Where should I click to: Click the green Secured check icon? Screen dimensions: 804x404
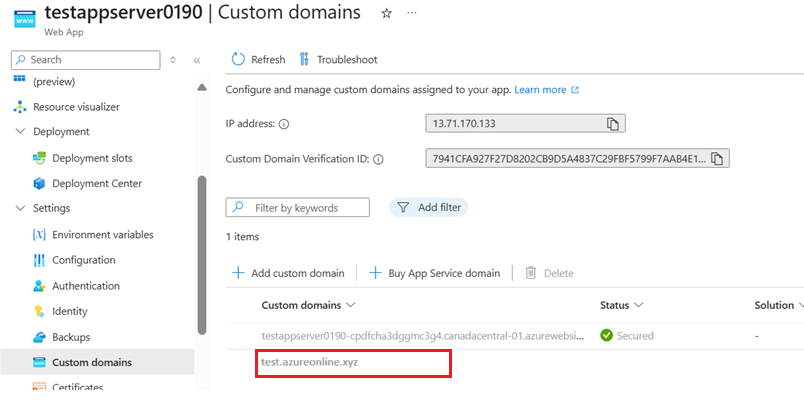click(x=607, y=336)
